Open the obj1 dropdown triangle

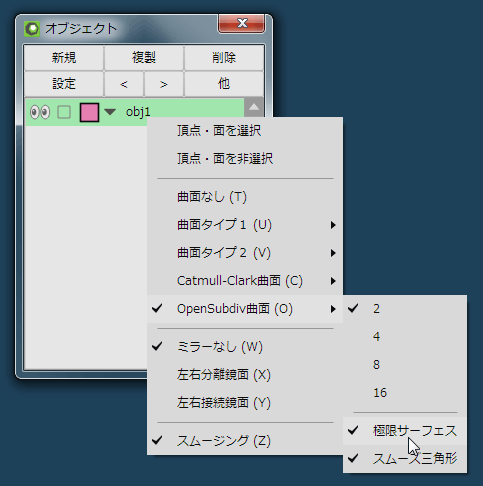pyautogui.click(x=110, y=112)
